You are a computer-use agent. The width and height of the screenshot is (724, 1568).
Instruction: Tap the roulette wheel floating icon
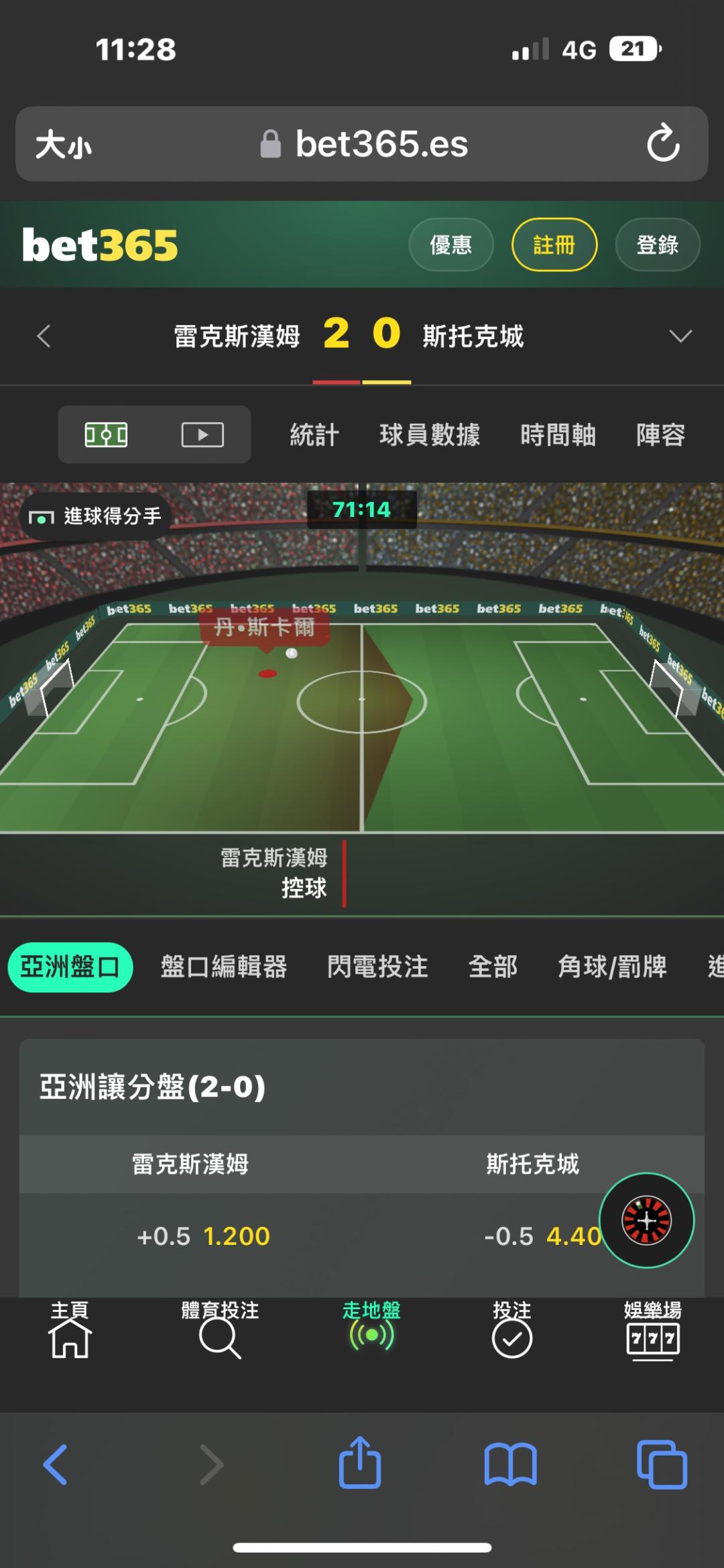(x=646, y=1220)
